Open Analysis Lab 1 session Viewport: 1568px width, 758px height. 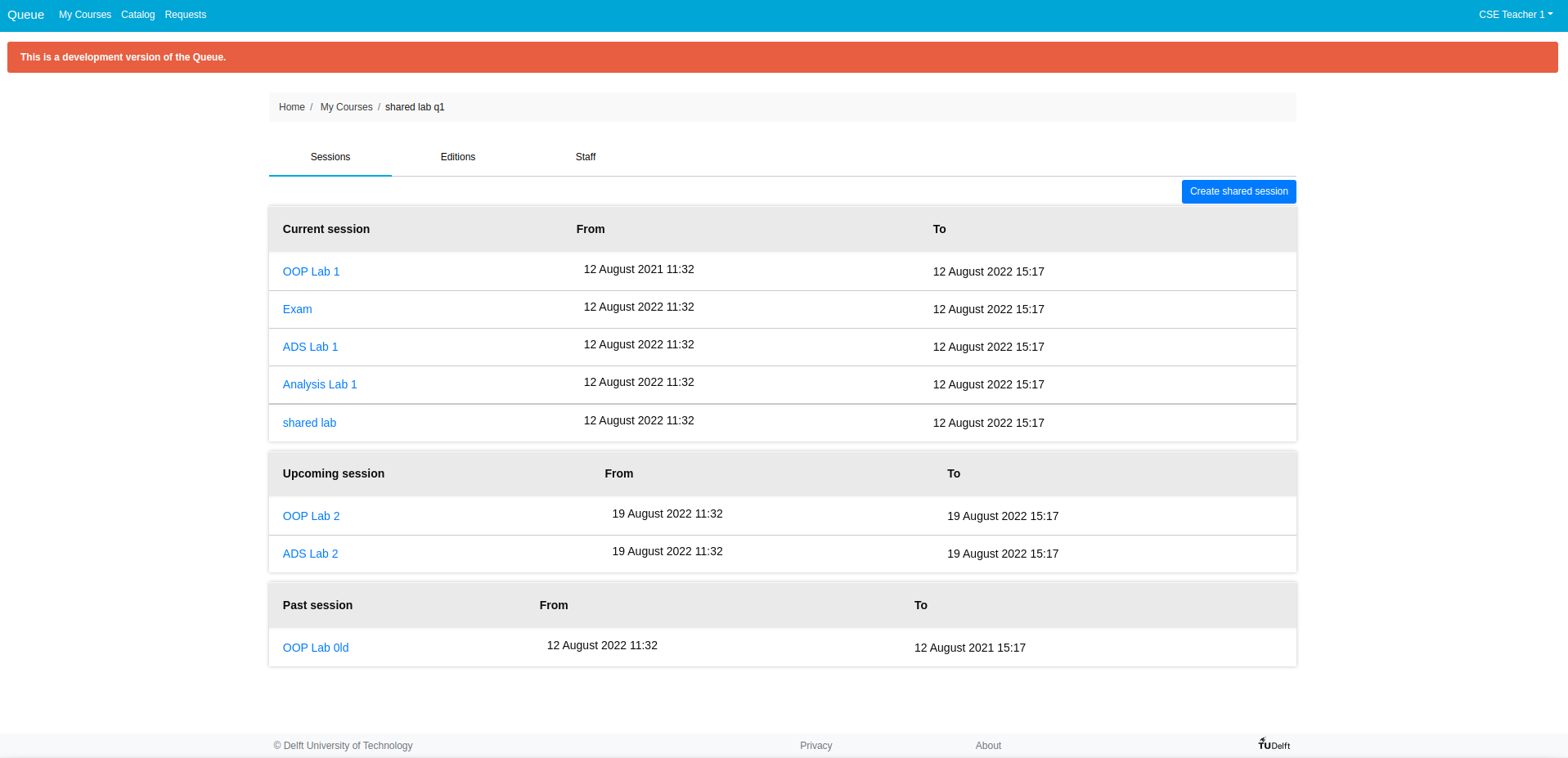[320, 384]
